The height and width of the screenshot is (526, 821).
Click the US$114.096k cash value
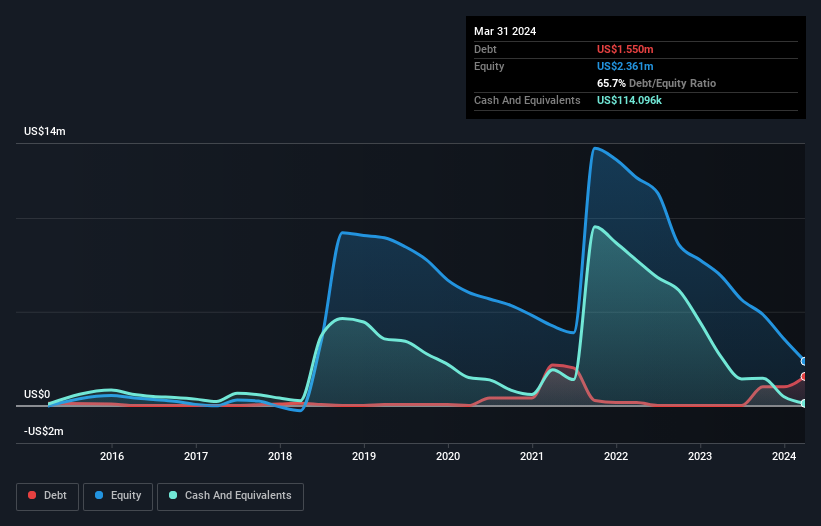[629, 100]
